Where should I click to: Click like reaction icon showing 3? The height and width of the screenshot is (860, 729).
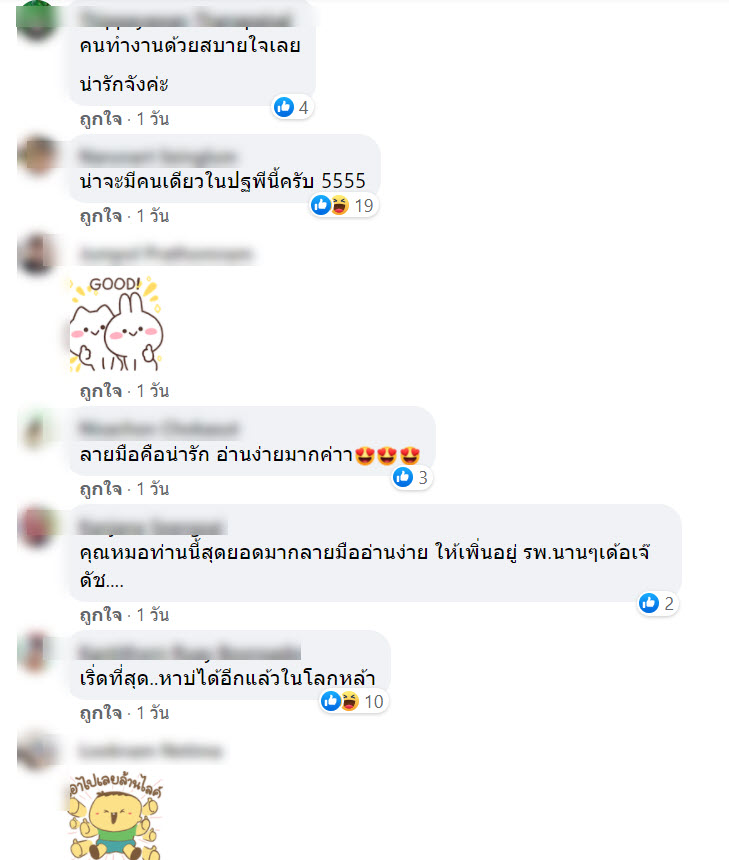tap(403, 477)
